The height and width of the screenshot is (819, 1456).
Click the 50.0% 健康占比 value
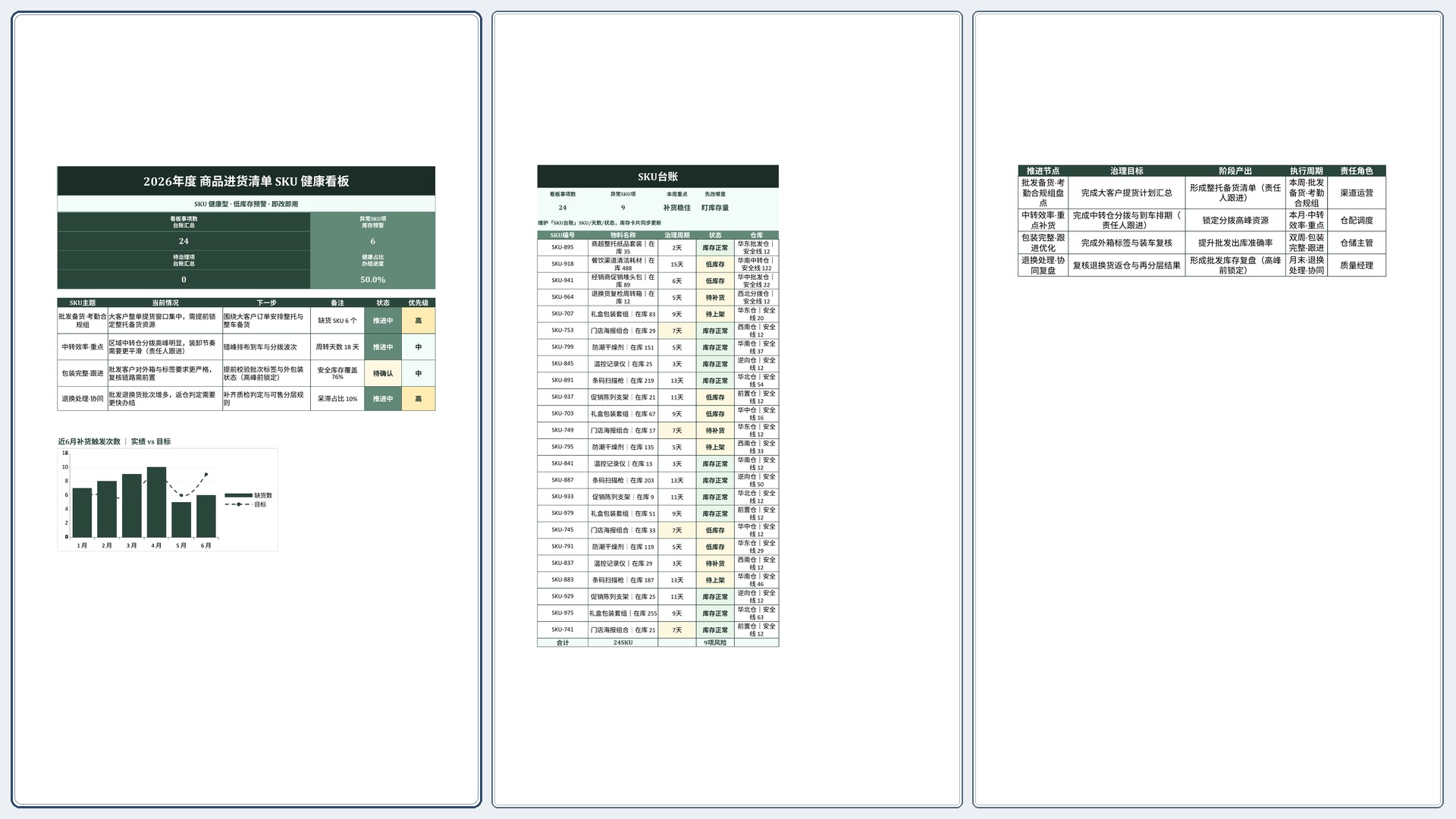(373, 280)
